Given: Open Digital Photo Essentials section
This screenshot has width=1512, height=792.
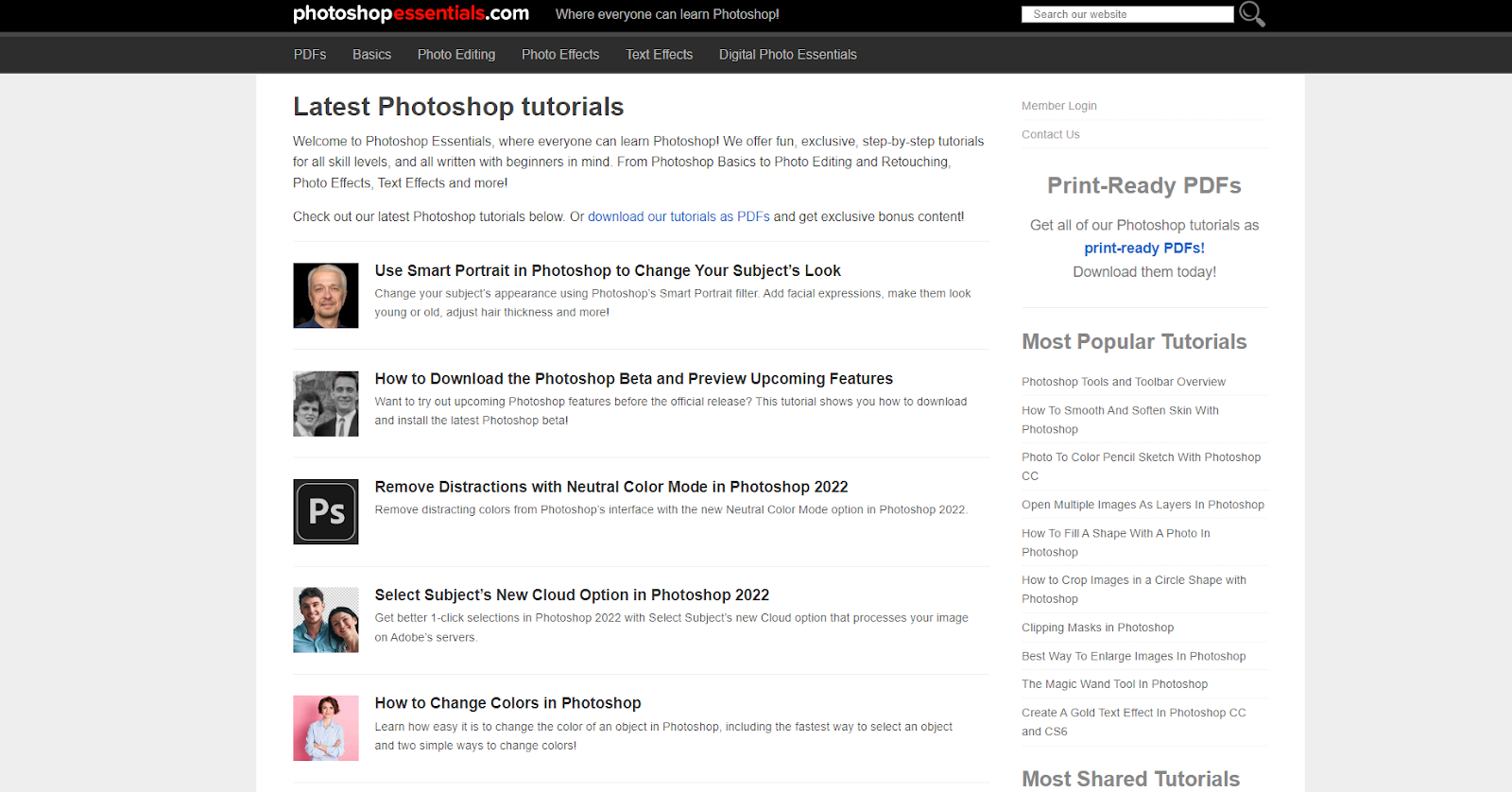Looking at the screenshot, I should [x=788, y=55].
